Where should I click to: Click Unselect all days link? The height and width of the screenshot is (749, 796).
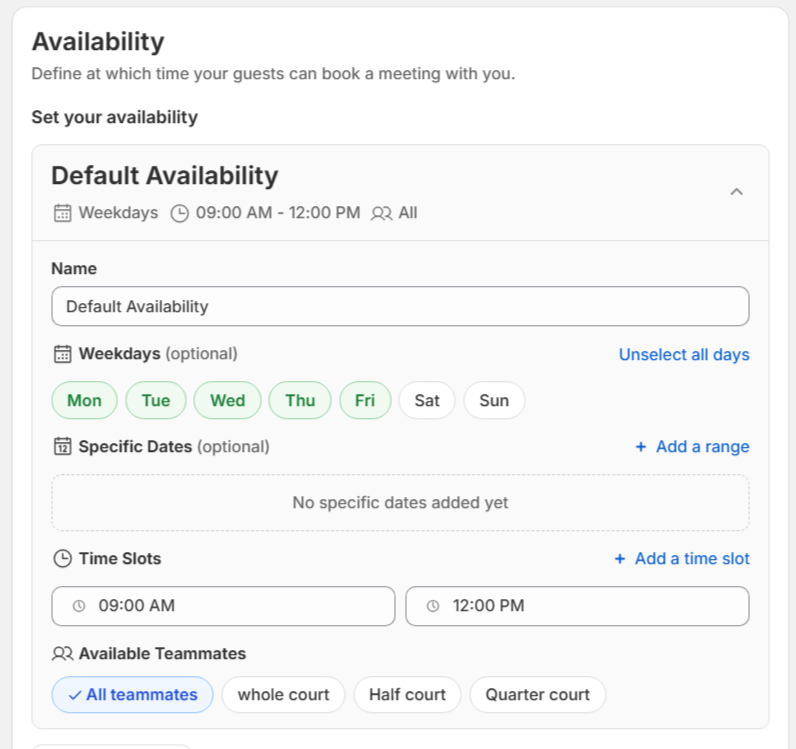[683, 355]
